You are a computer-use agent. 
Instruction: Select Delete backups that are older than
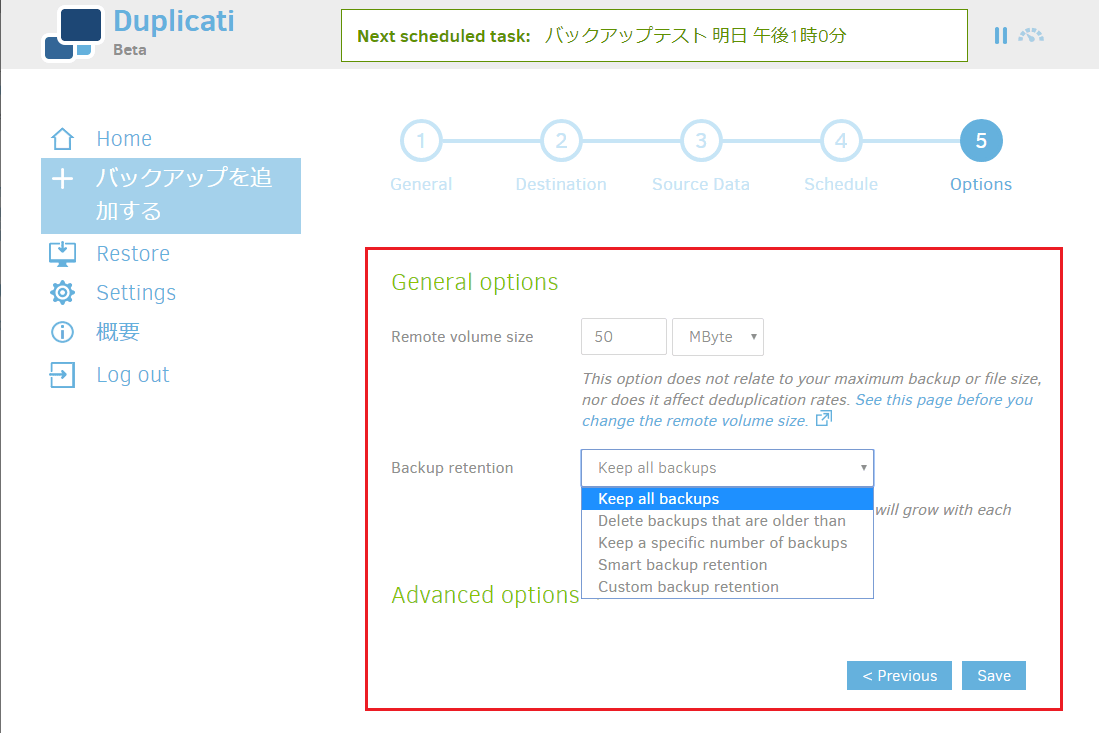point(728,521)
